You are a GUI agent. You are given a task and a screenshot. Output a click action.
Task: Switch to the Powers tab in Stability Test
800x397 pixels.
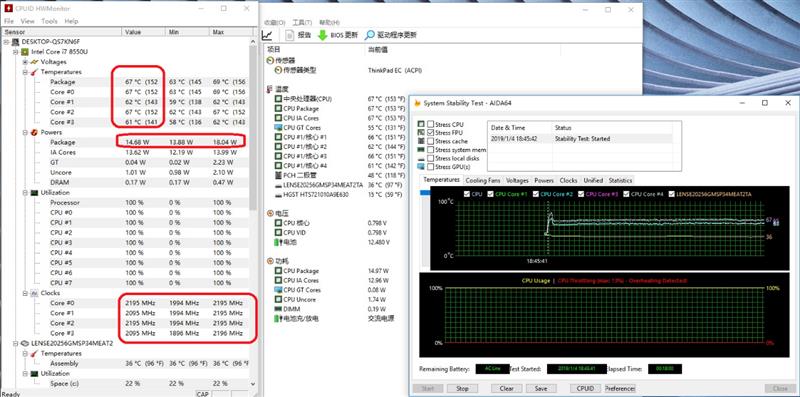[544, 180]
